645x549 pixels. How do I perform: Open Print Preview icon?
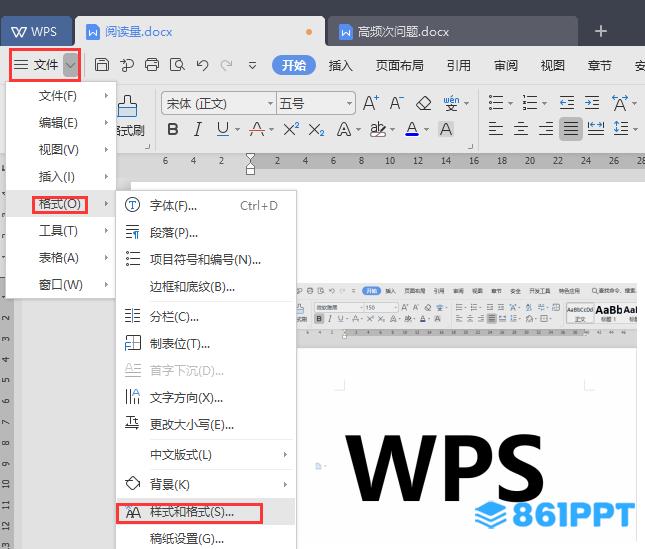click(177, 65)
